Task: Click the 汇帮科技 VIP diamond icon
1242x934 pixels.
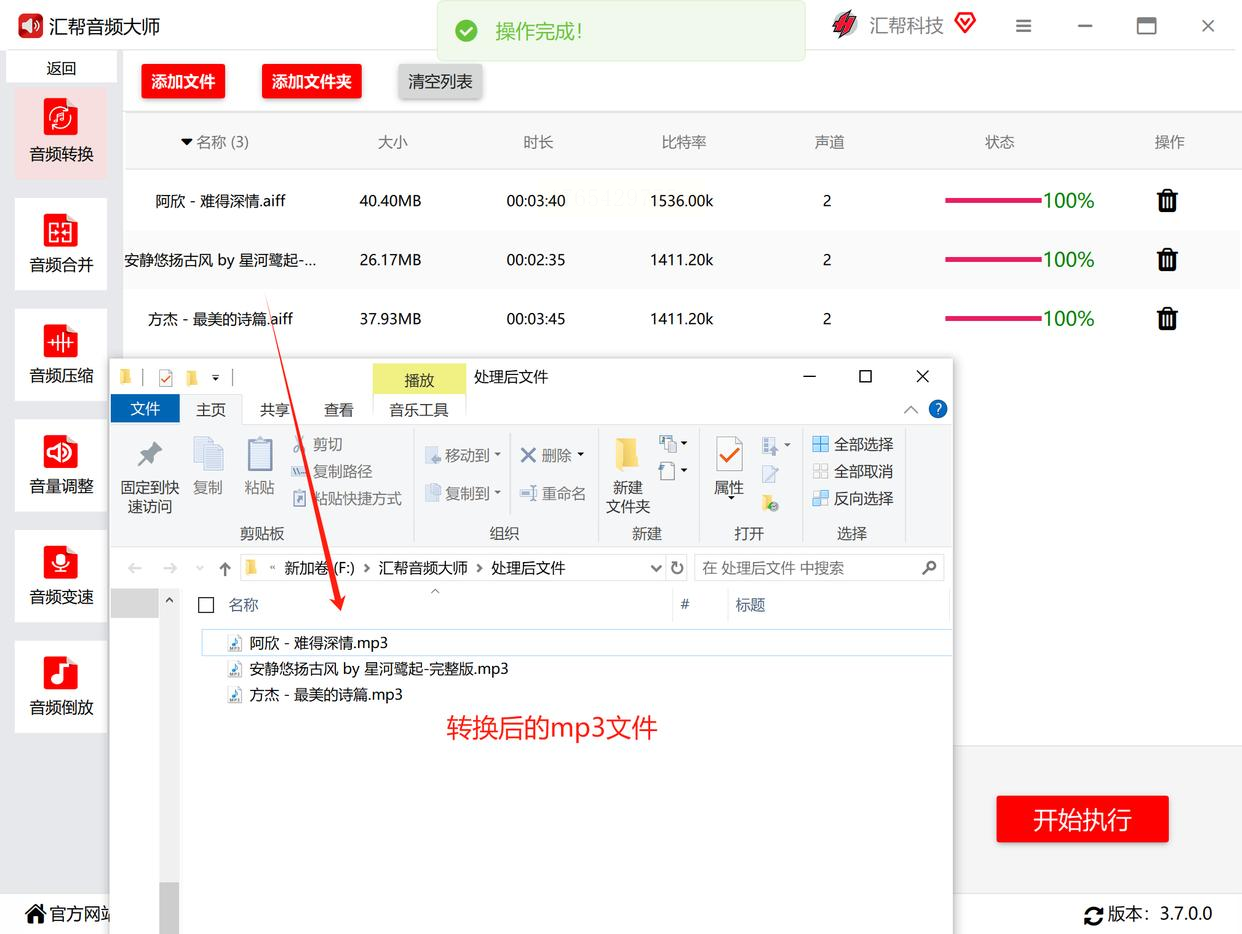Action: (x=965, y=23)
